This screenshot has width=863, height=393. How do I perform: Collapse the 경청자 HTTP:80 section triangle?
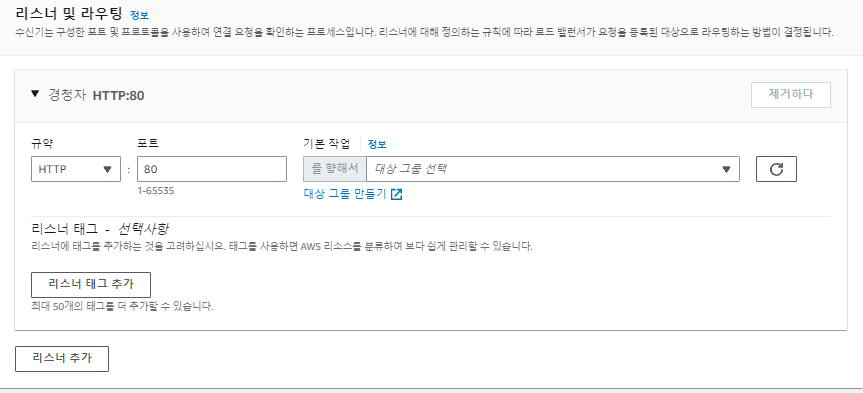(35, 94)
